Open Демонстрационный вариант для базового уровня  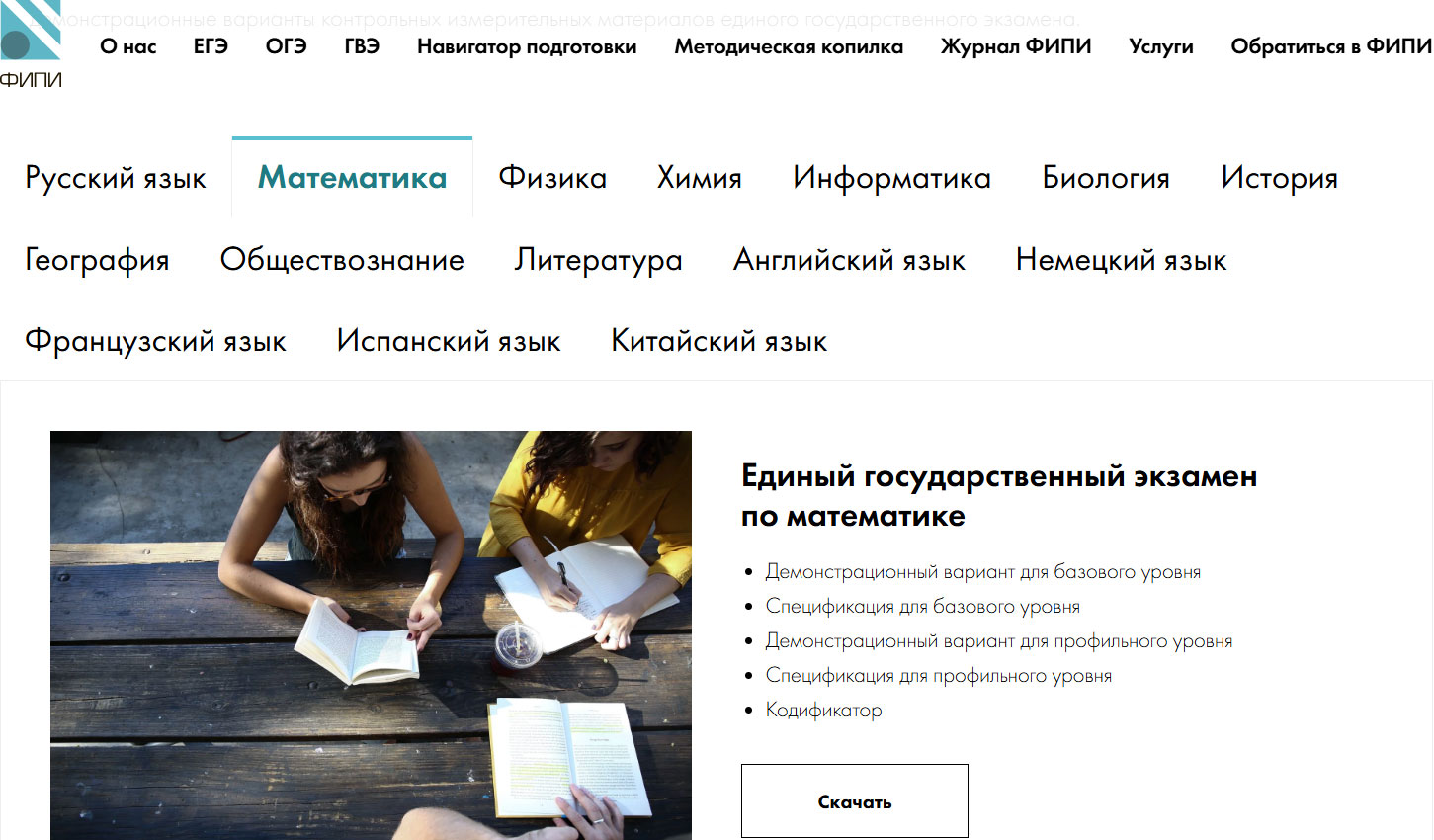point(984,571)
